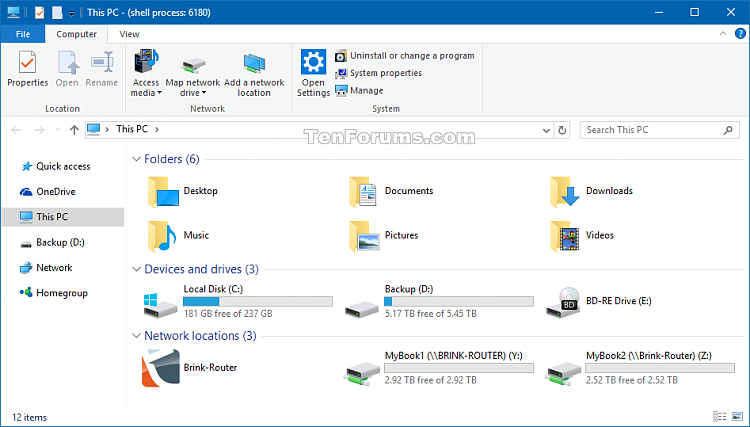750x427 pixels.
Task: Click the search magnifier icon
Action: (728, 130)
